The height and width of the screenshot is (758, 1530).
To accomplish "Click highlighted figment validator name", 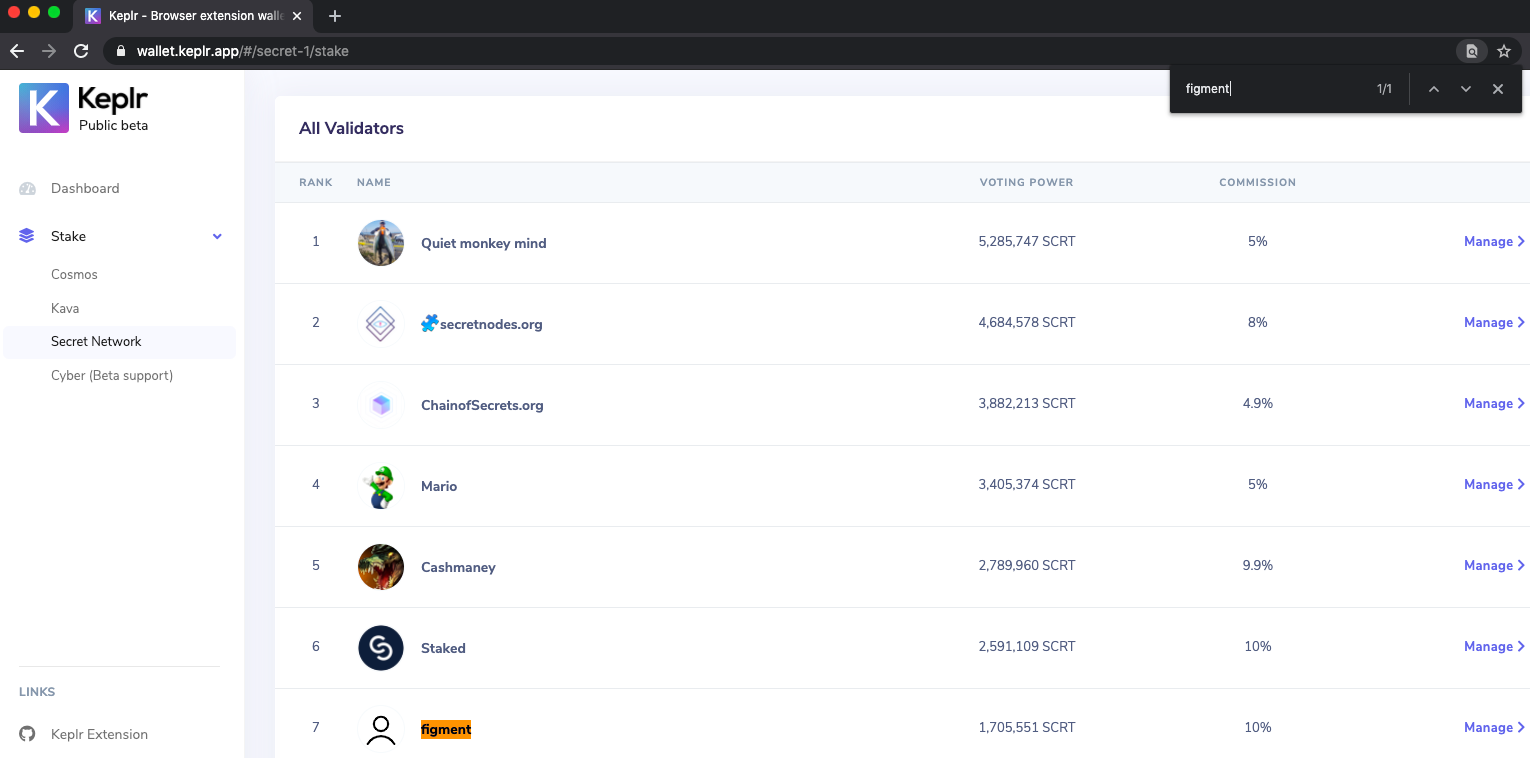I will pos(446,729).
